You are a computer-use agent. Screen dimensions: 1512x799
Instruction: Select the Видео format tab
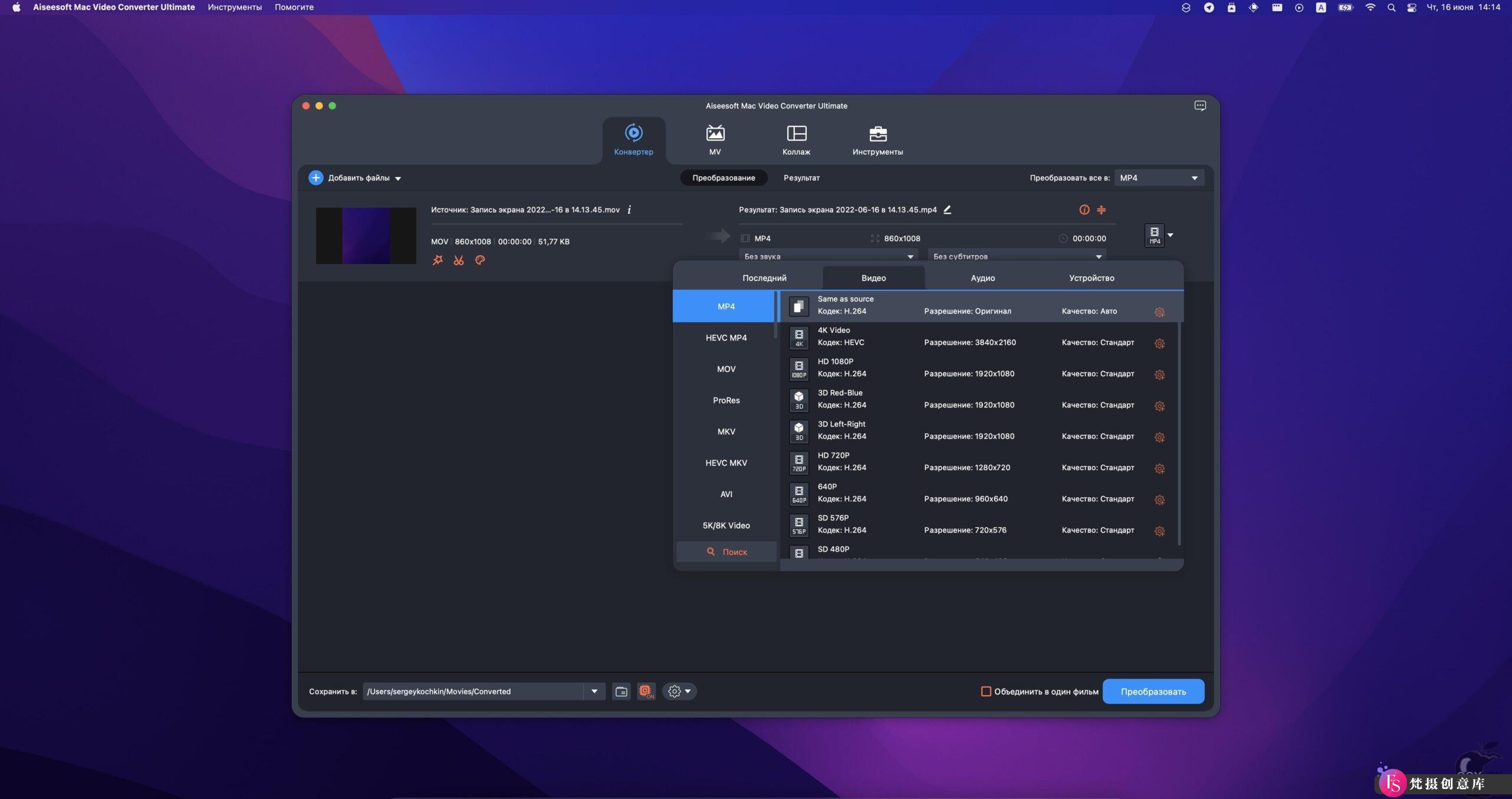pos(874,278)
